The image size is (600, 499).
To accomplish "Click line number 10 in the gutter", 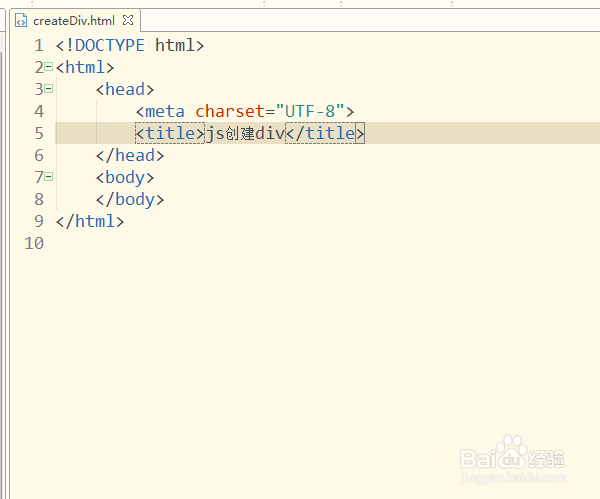I will [34, 243].
